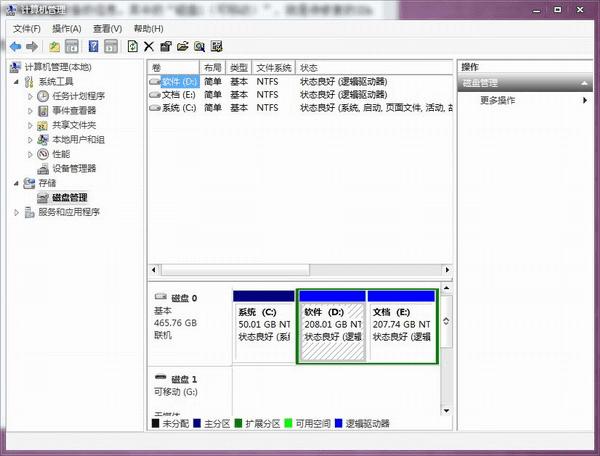The image size is (600, 456).
Task: Click the last toolbar settings-view icon
Action: [x=217, y=47]
